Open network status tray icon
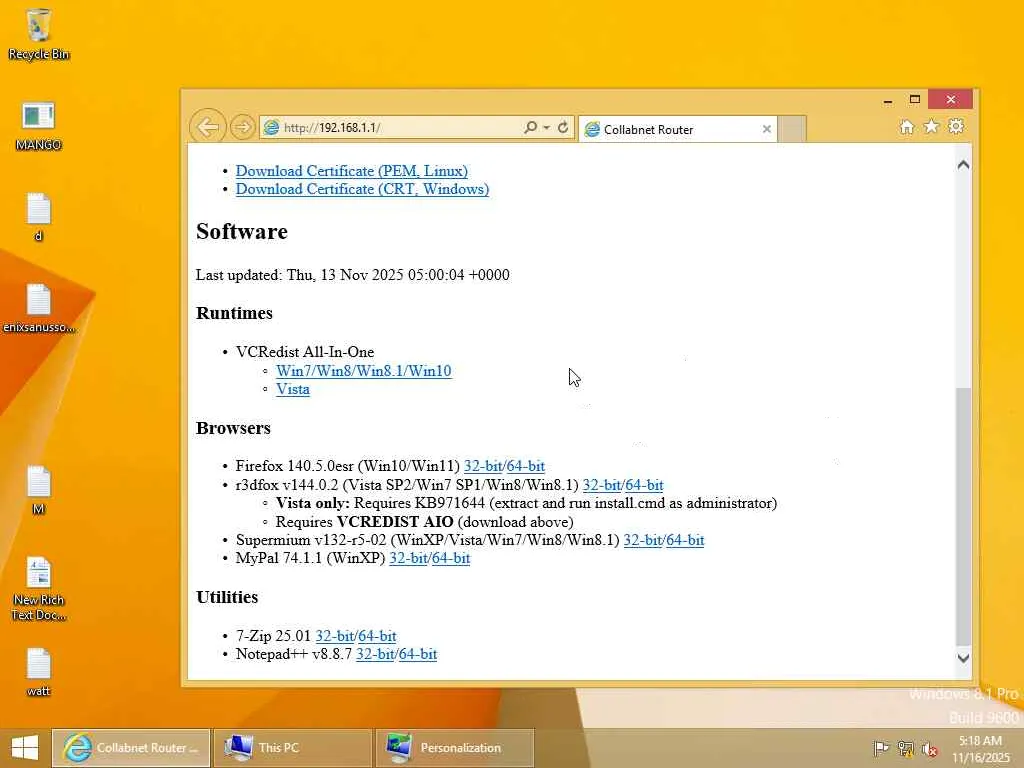This screenshot has width=1024, height=768. [905, 748]
